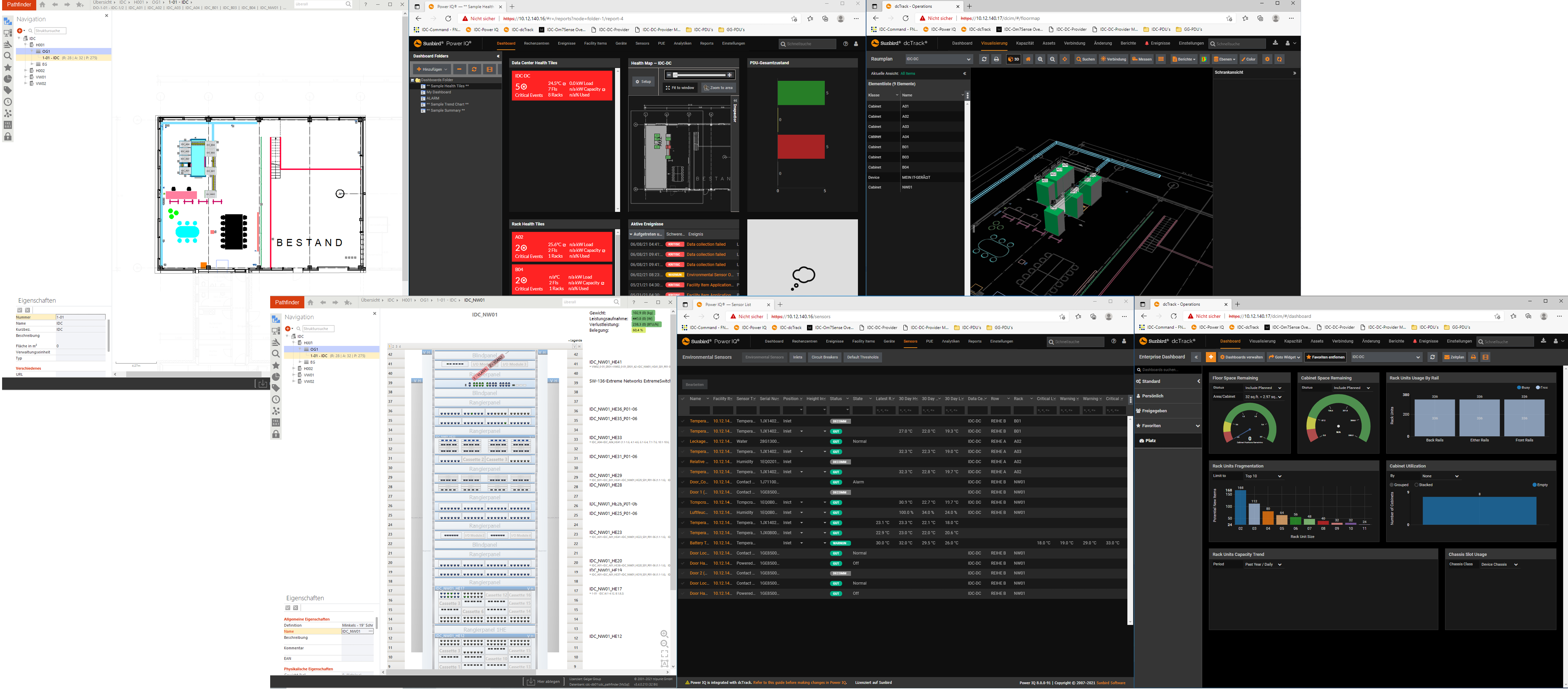Click the lock icon in IDC_NW01 Pathfinder sidebar

coord(276,434)
